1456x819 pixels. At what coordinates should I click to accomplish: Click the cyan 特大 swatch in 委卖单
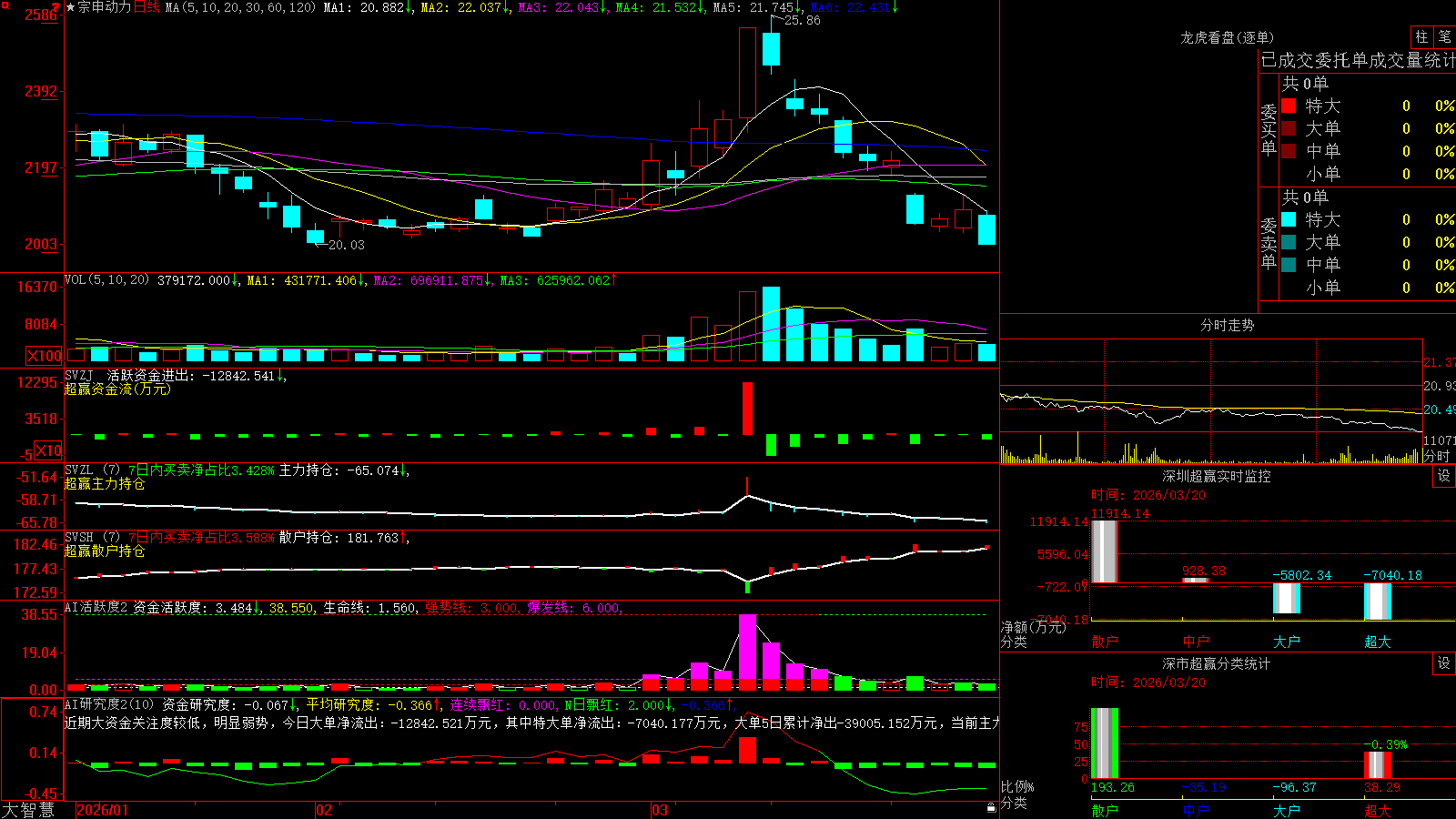pos(1289,219)
